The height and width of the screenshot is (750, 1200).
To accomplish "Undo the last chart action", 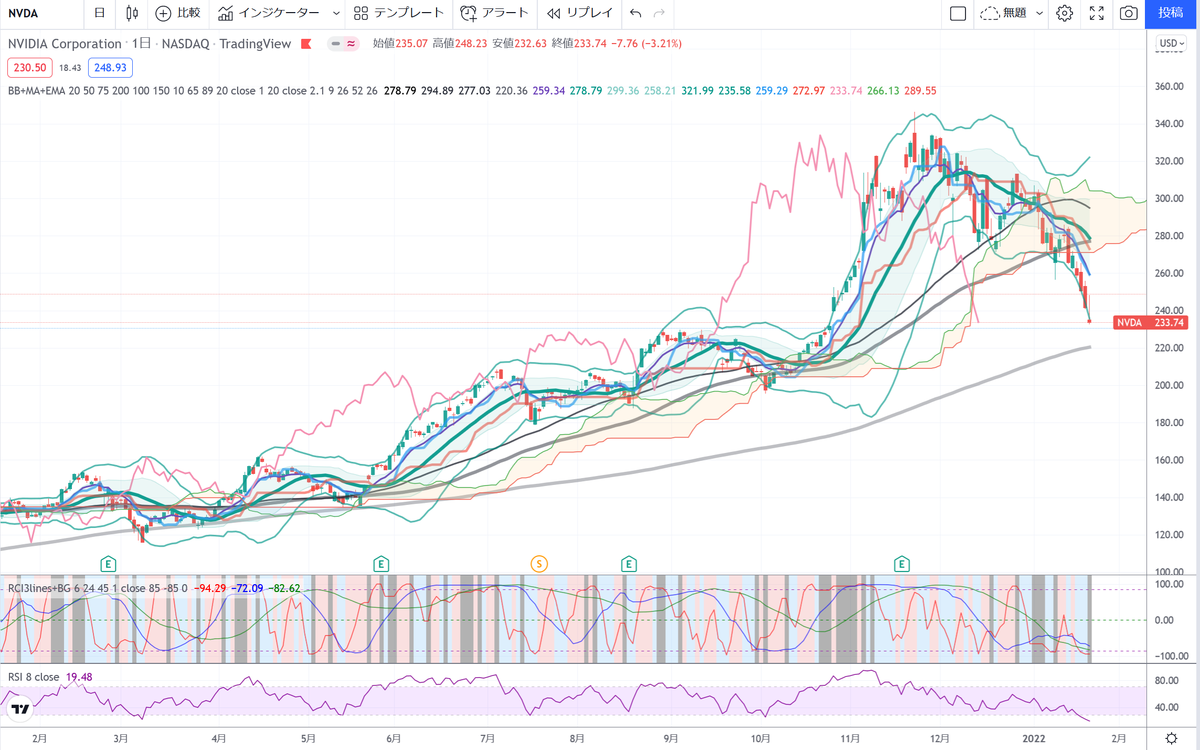I will point(636,13).
